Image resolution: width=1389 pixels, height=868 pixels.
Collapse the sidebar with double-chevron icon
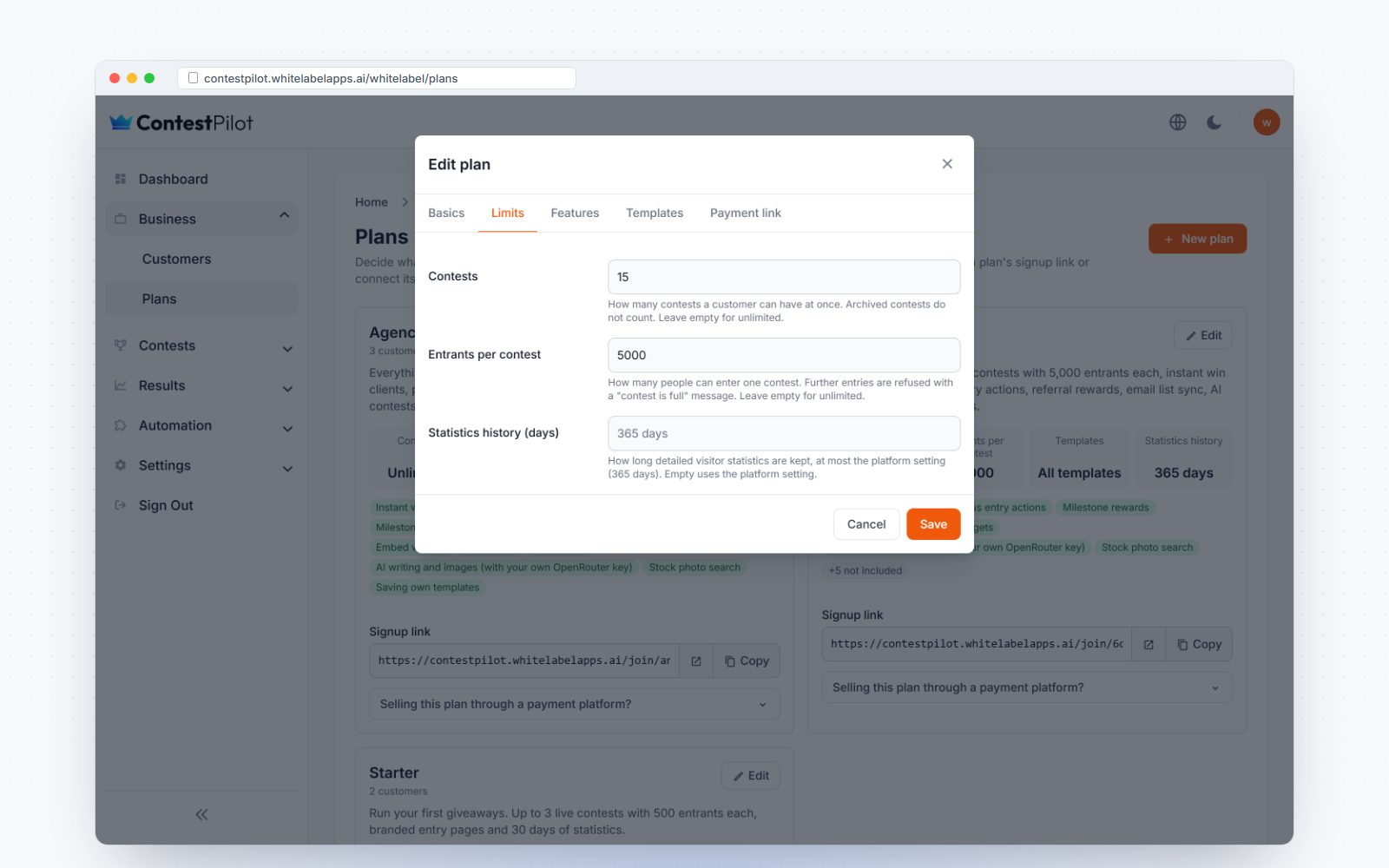tap(201, 814)
